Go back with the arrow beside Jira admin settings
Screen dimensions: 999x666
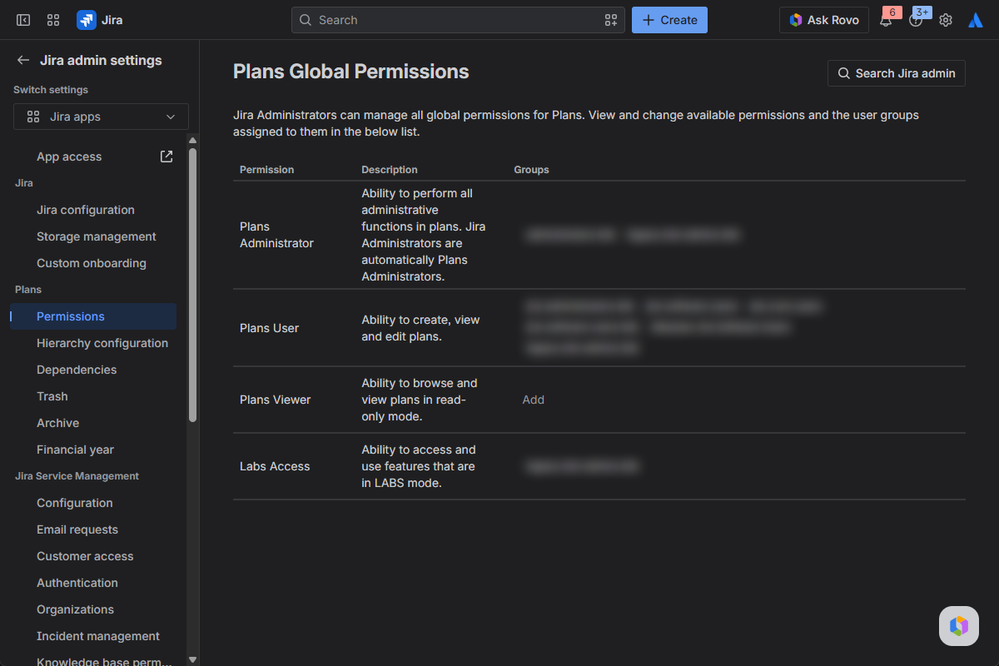point(23,60)
